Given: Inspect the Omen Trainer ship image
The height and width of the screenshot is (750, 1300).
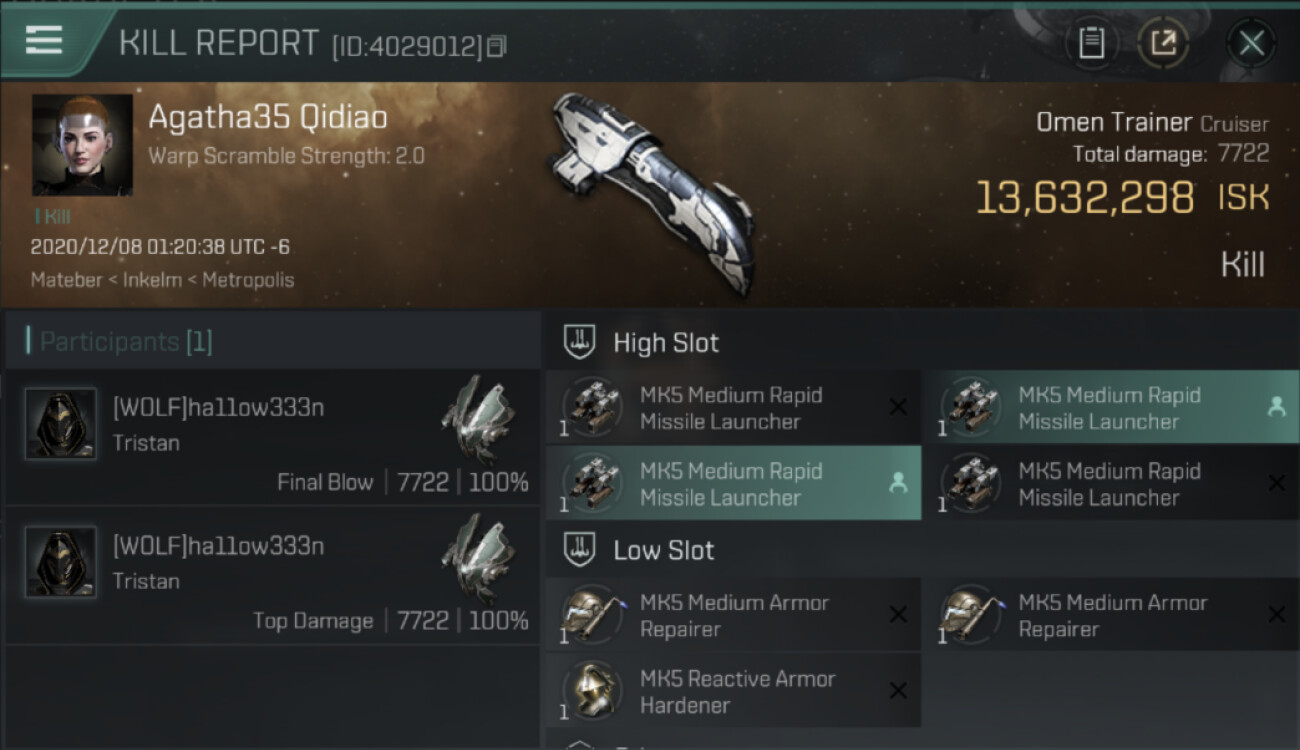Looking at the screenshot, I should tap(650, 190).
